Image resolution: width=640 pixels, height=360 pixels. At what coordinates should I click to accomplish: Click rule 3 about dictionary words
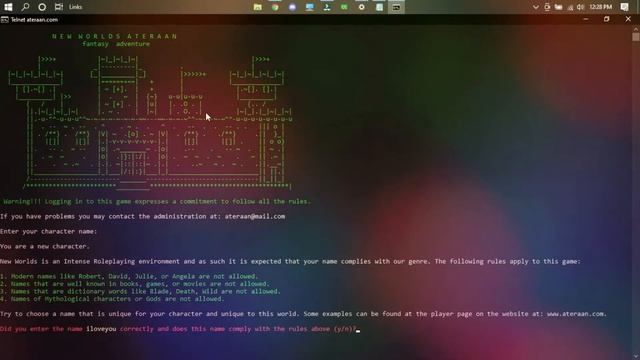point(140,291)
